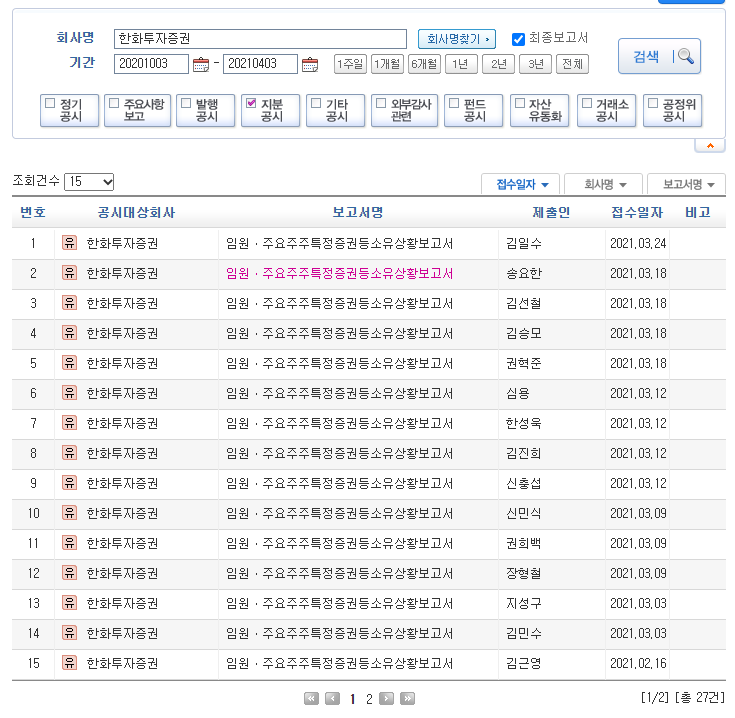The height and width of the screenshot is (718, 735).
Task: Open the report filed by 김일수
Action: click(x=339, y=243)
